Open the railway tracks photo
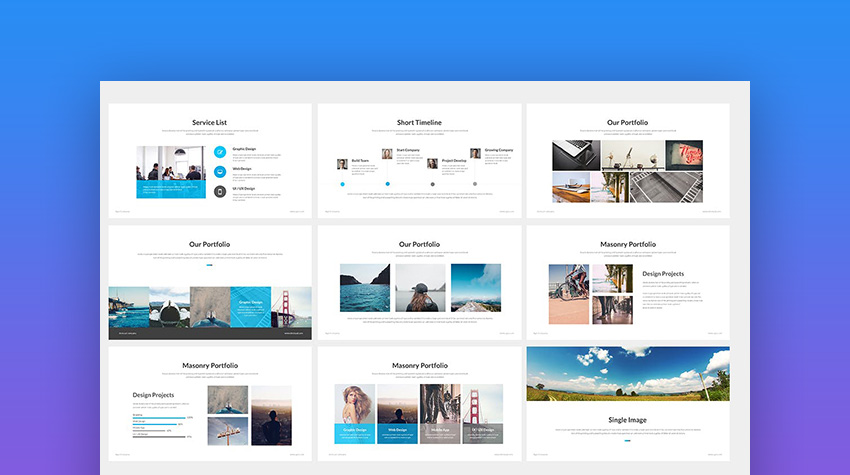The image size is (850, 475). [666, 187]
